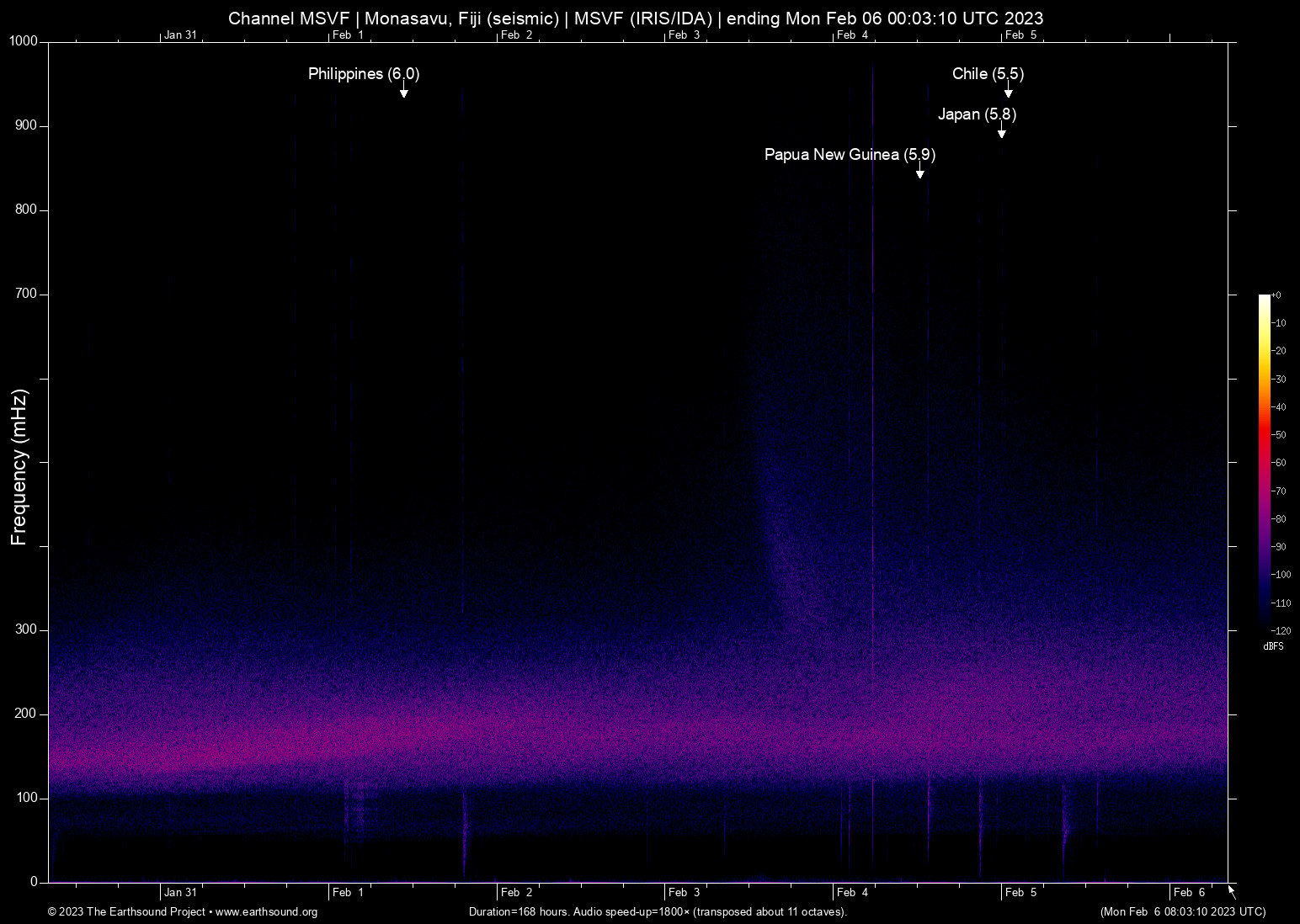Click the 1000 mHz frequency axis label

tap(24, 41)
